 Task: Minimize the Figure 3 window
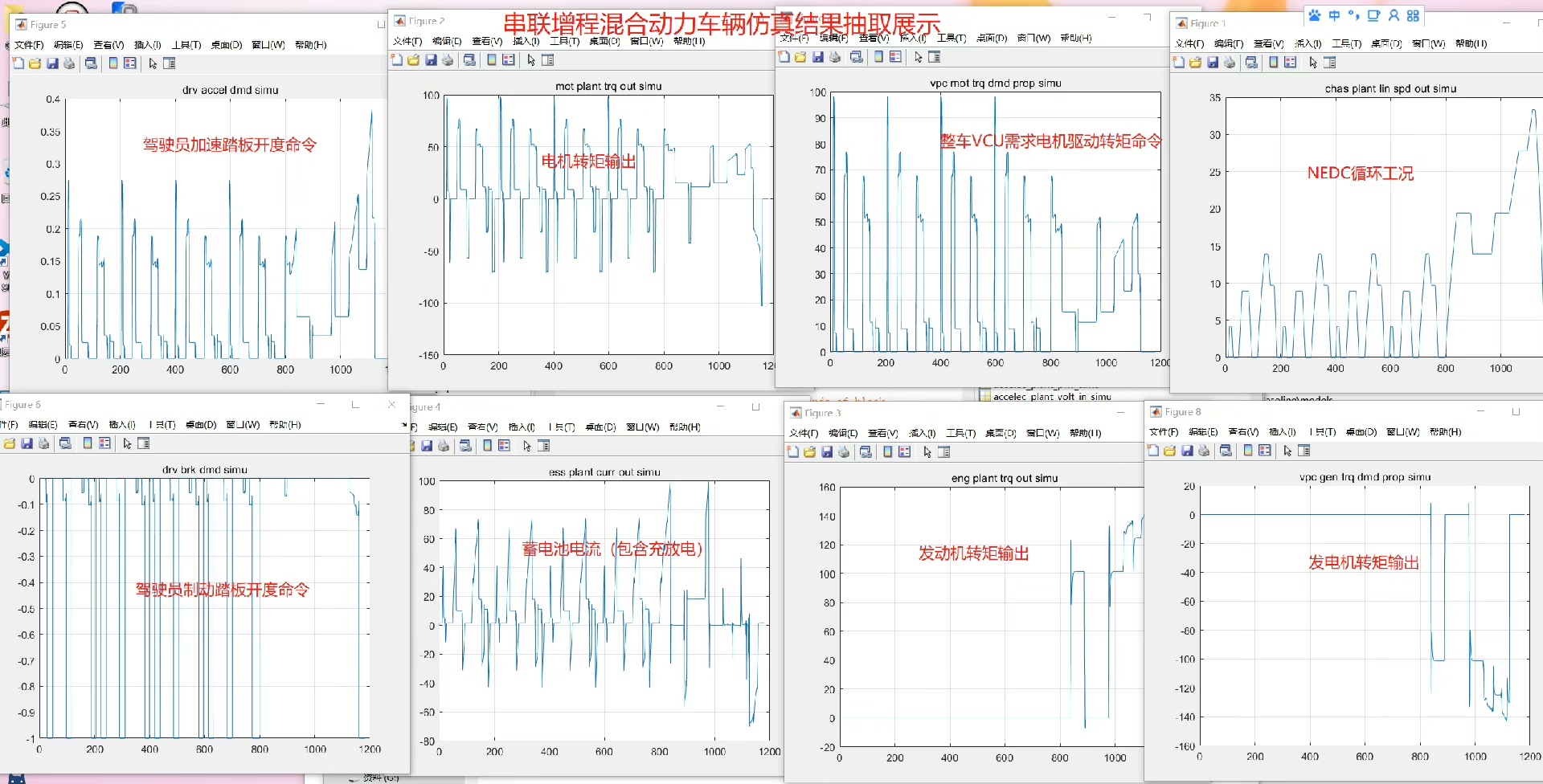pyautogui.click(x=1120, y=412)
